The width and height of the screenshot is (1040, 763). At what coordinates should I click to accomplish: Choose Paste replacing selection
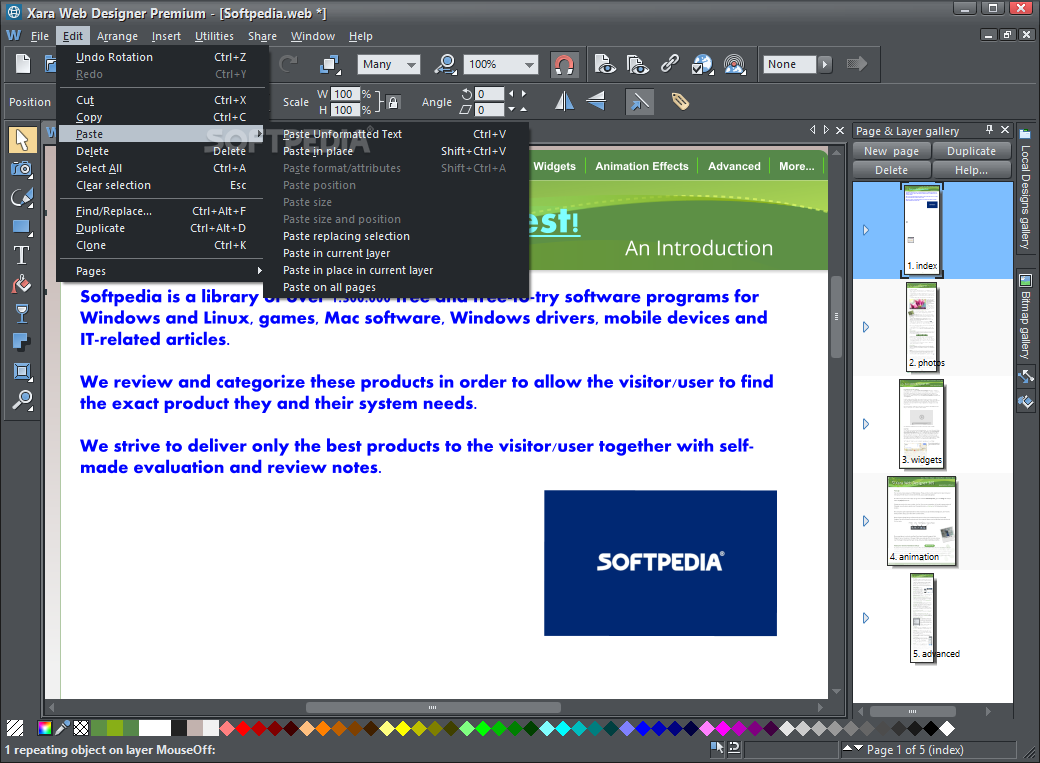[x=396, y=236]
